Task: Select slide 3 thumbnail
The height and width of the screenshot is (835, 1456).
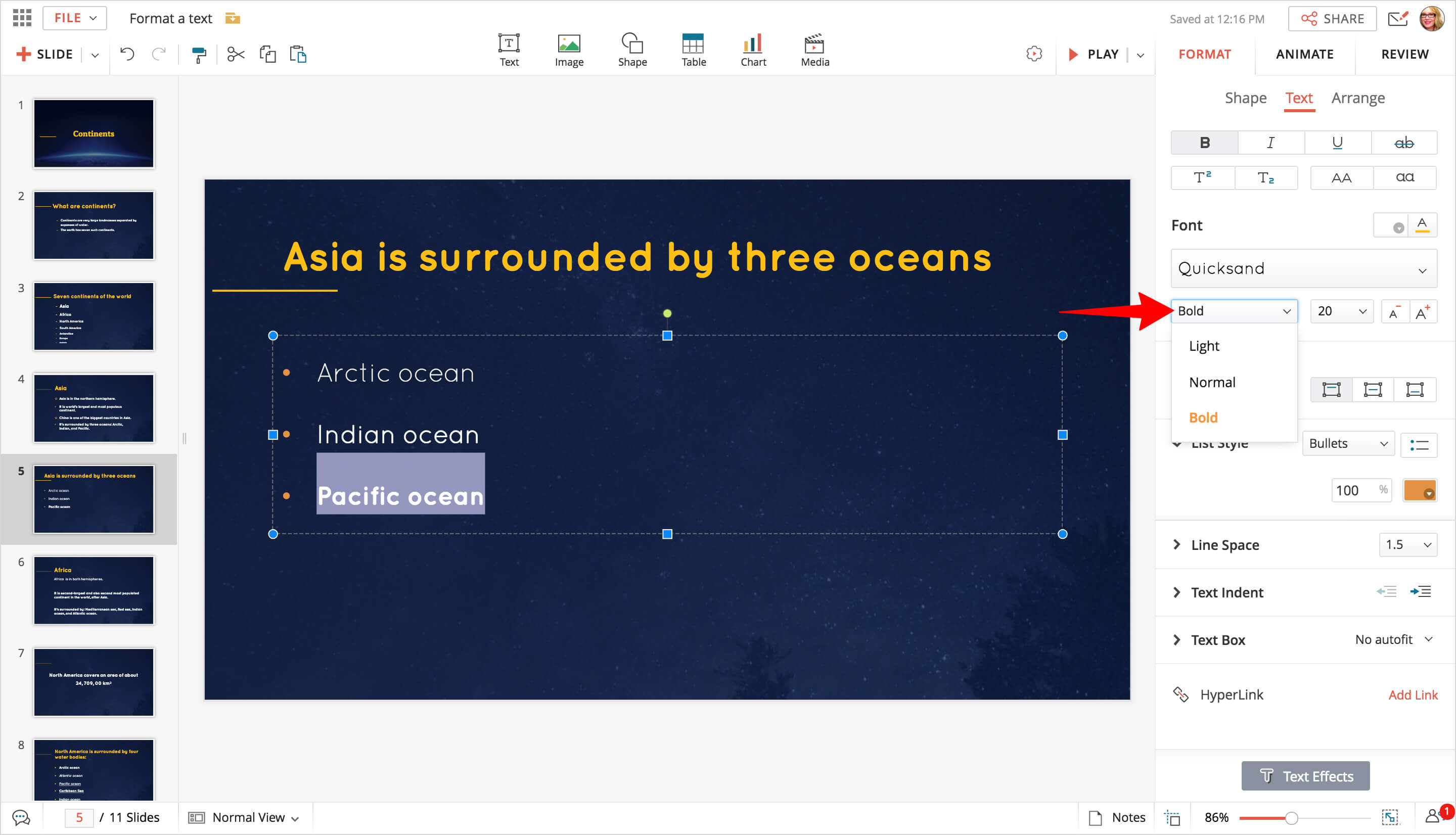Action: (94, 316)
